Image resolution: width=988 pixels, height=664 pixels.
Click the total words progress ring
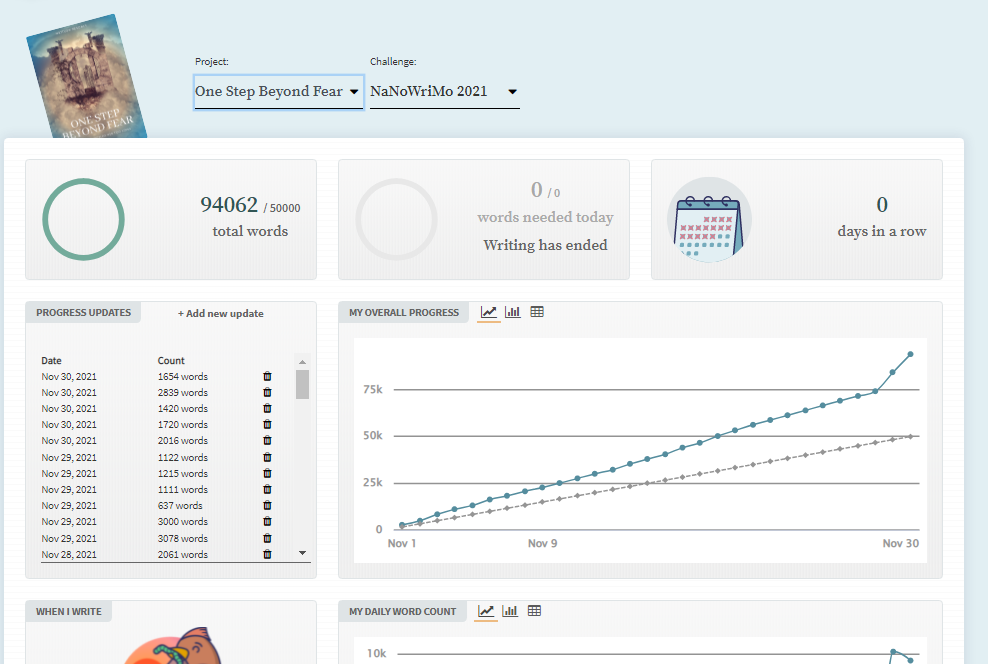tap(83, 220)
